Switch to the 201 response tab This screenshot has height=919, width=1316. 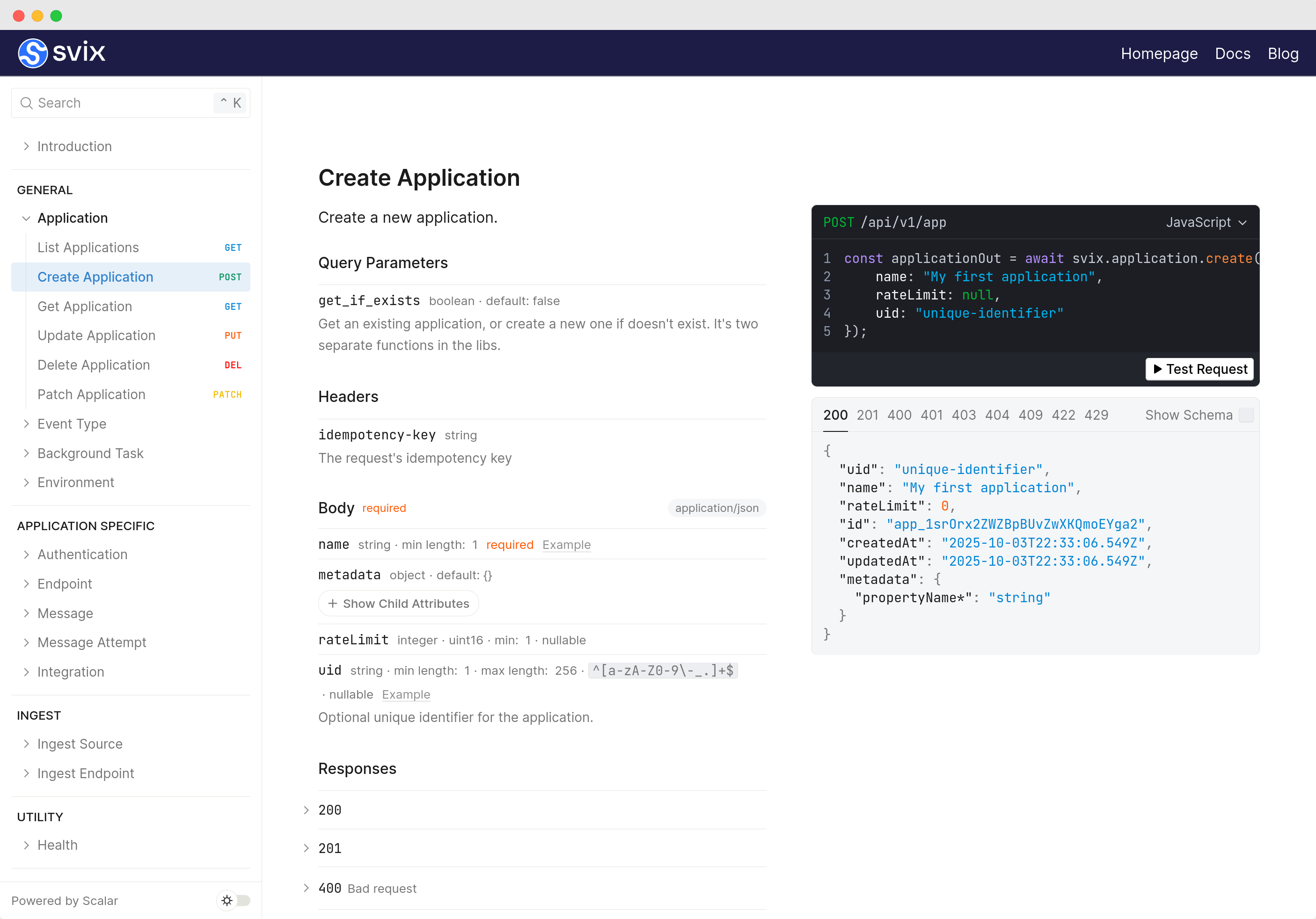(867, 415)
